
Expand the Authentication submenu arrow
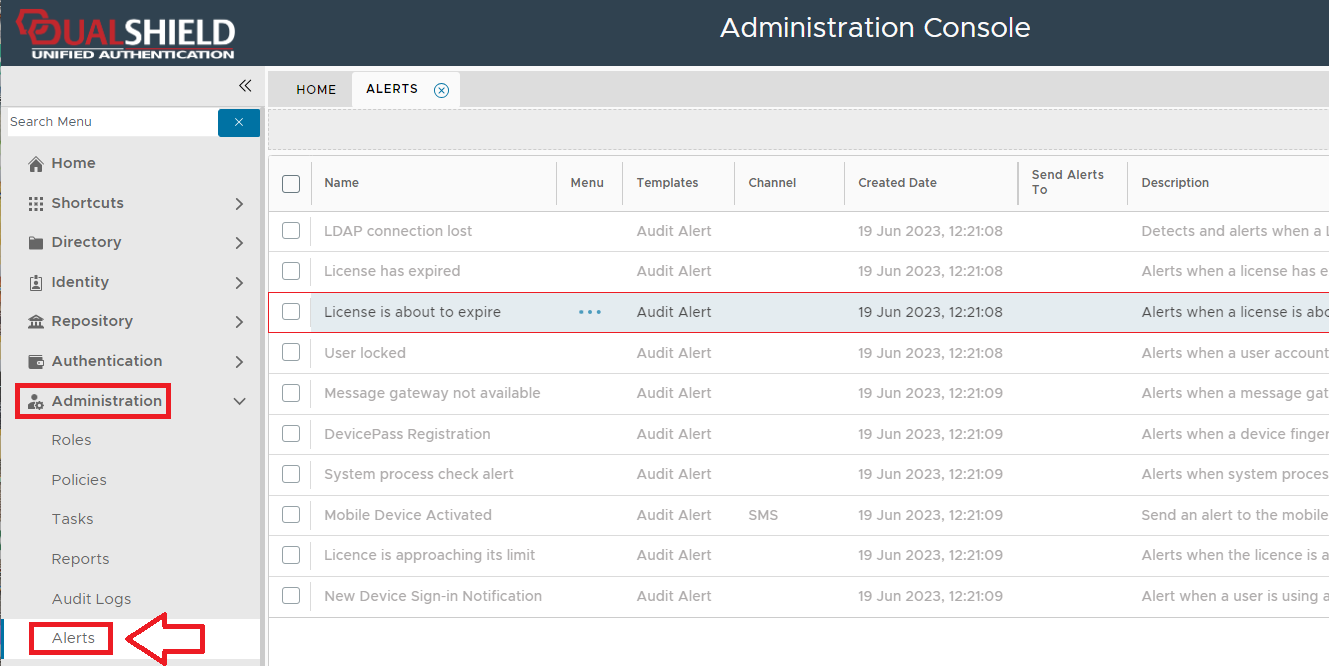(x=239, y=362)
